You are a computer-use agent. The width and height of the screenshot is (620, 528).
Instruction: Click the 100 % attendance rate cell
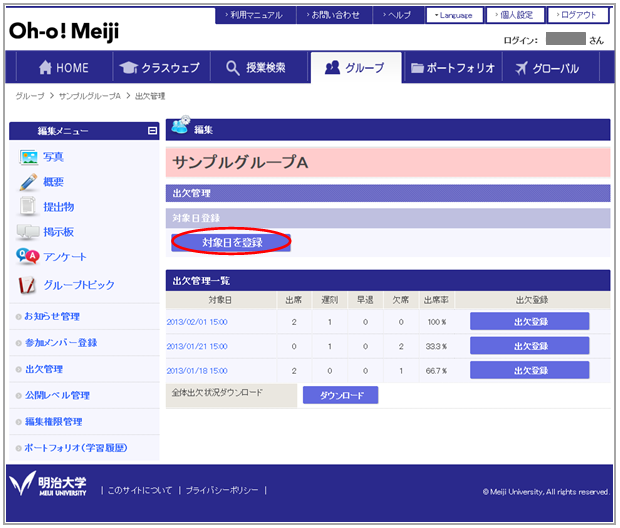click(x=437, y=322)
